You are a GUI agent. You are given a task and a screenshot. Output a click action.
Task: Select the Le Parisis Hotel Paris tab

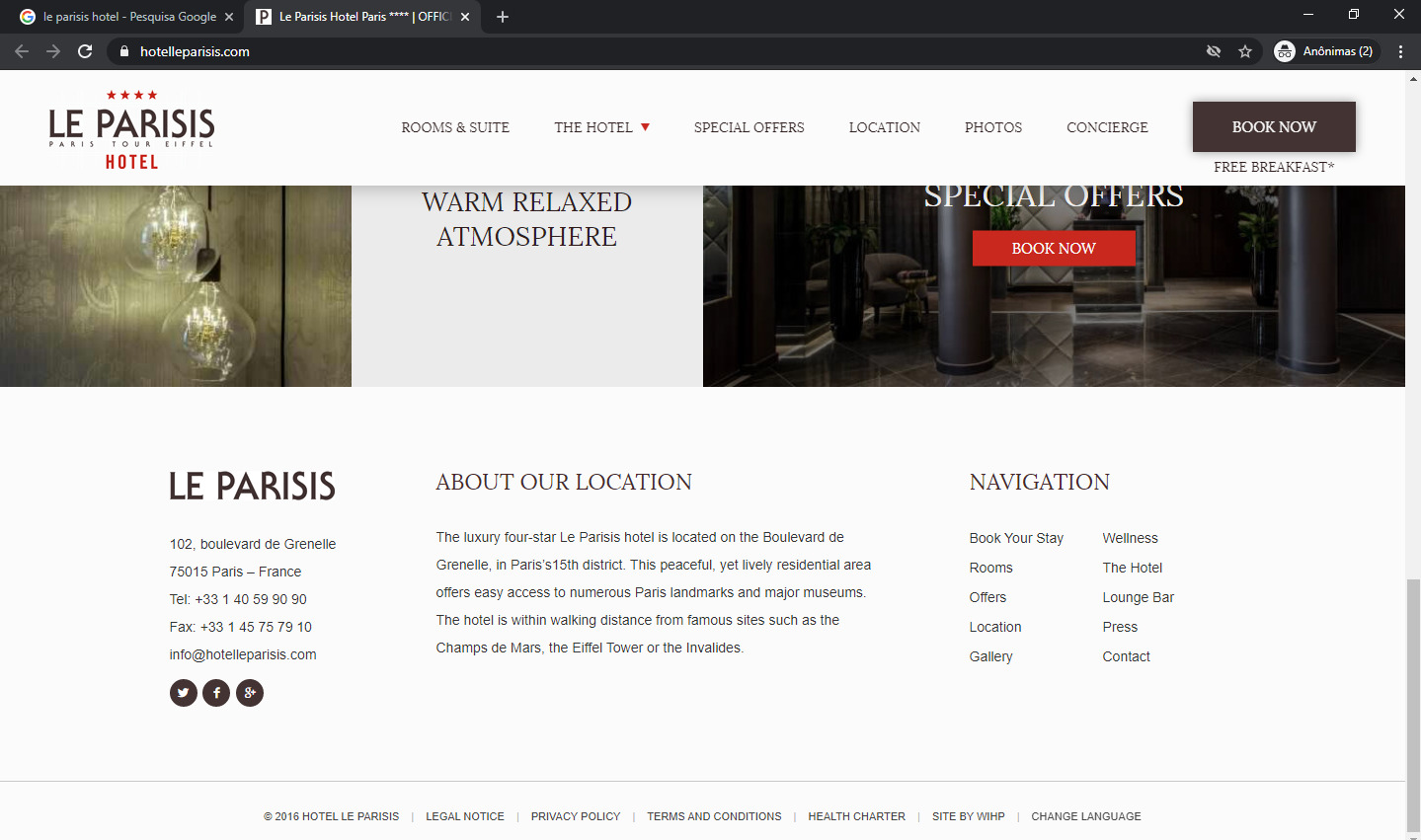click(362, 17)
